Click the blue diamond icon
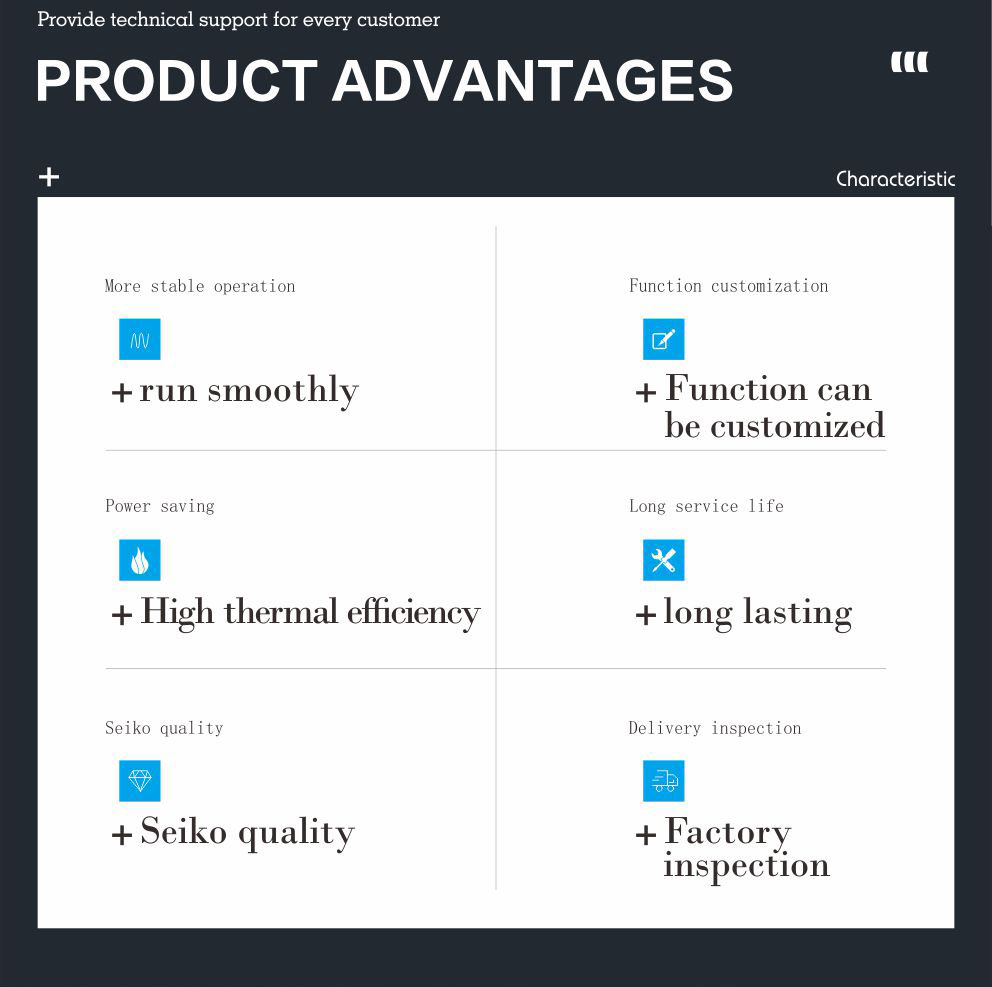 [139, 781]
